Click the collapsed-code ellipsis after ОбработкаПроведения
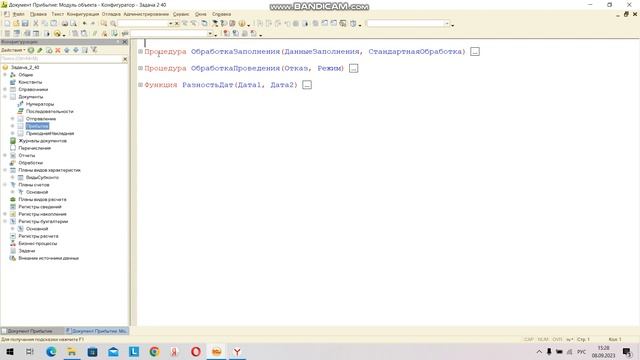 click(354, 69)
